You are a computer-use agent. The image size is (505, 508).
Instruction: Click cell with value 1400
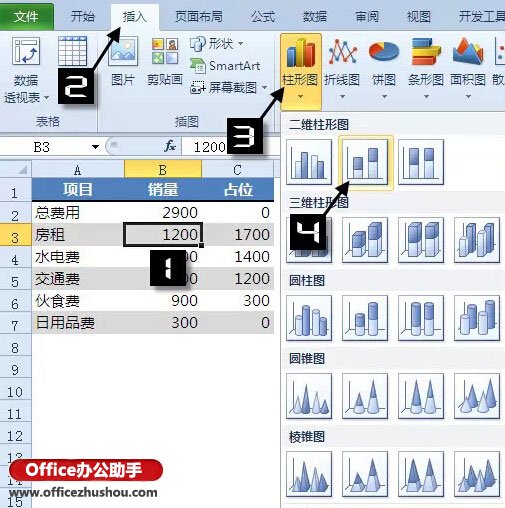[x=238, y=257]
